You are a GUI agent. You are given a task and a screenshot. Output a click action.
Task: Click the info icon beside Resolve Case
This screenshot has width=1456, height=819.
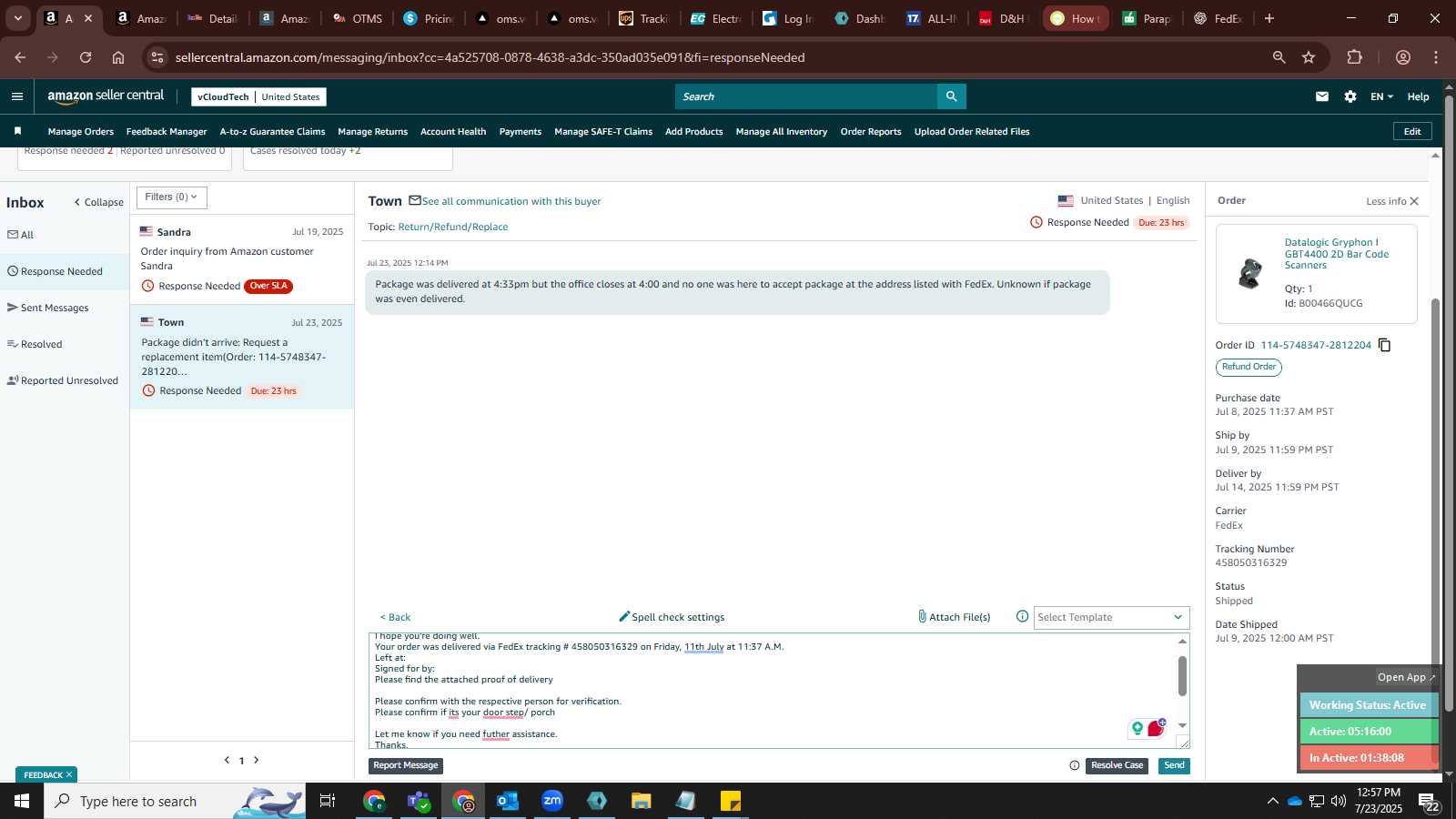coord(1075,766)
